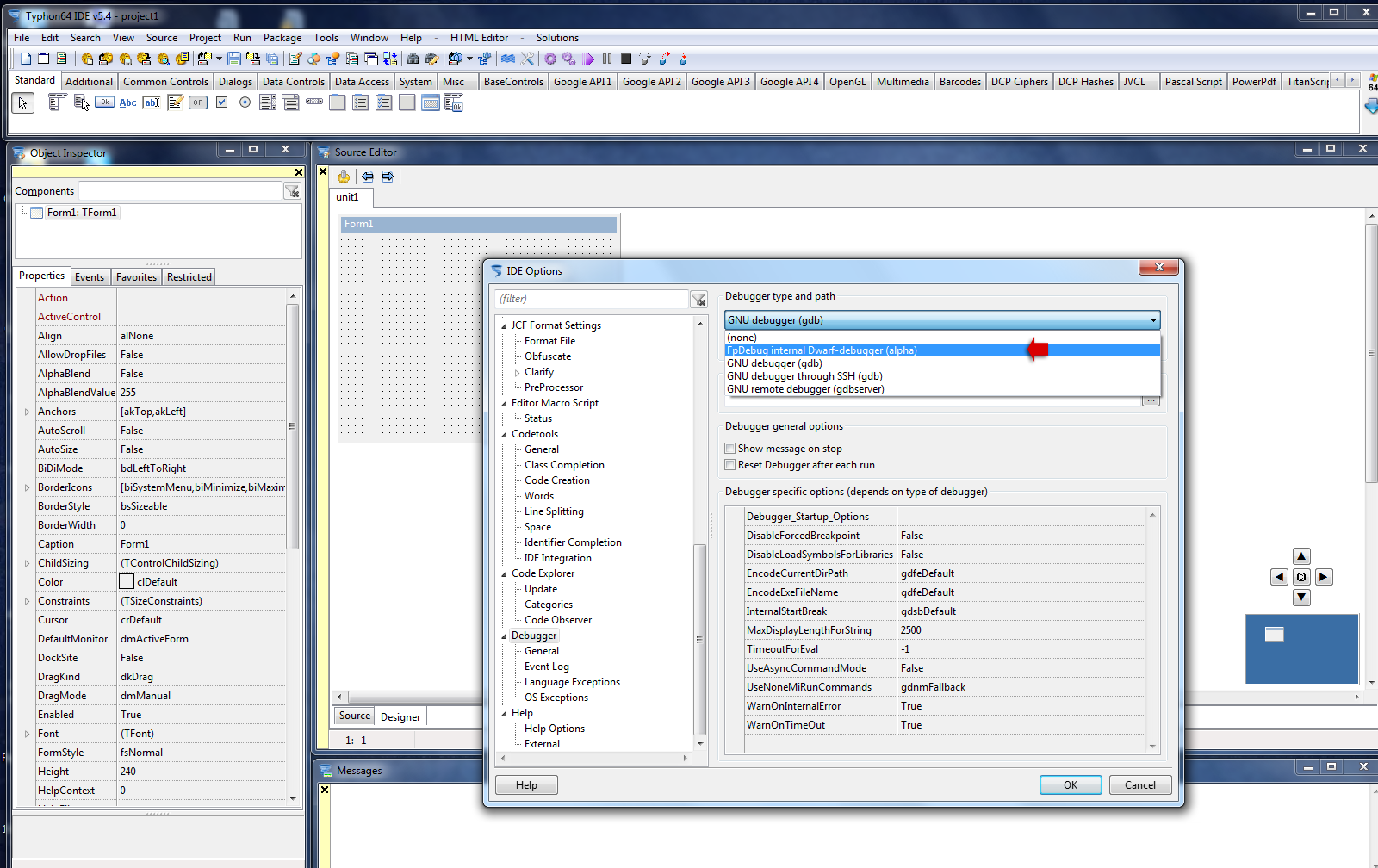Select the TMainMenu component icon
The height and width of the screenshot is (868, 1378).
click(x=58, y=102)
